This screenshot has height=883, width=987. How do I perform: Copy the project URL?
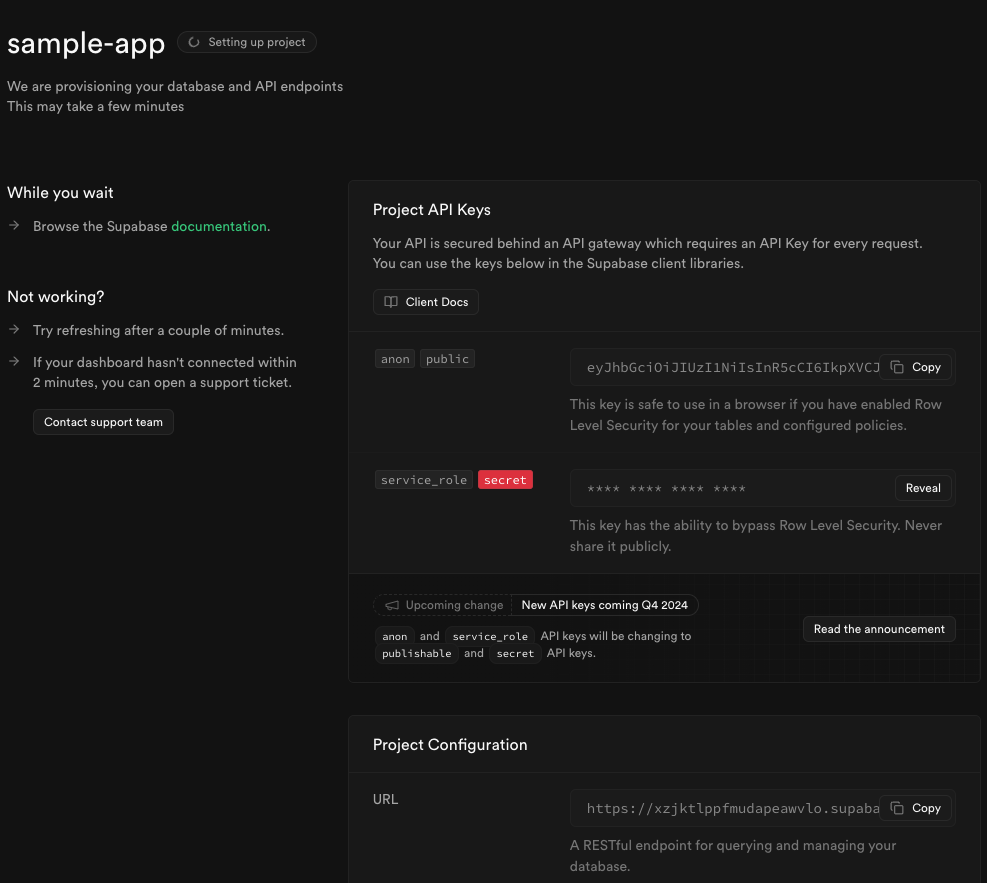(x=915, y=808)
